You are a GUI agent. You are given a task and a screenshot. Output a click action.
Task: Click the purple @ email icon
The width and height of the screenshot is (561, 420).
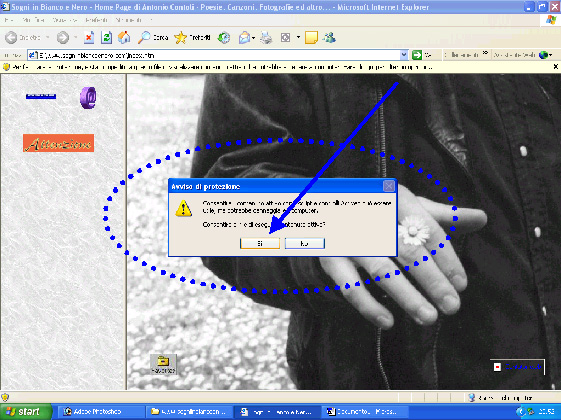pos(88,98)
